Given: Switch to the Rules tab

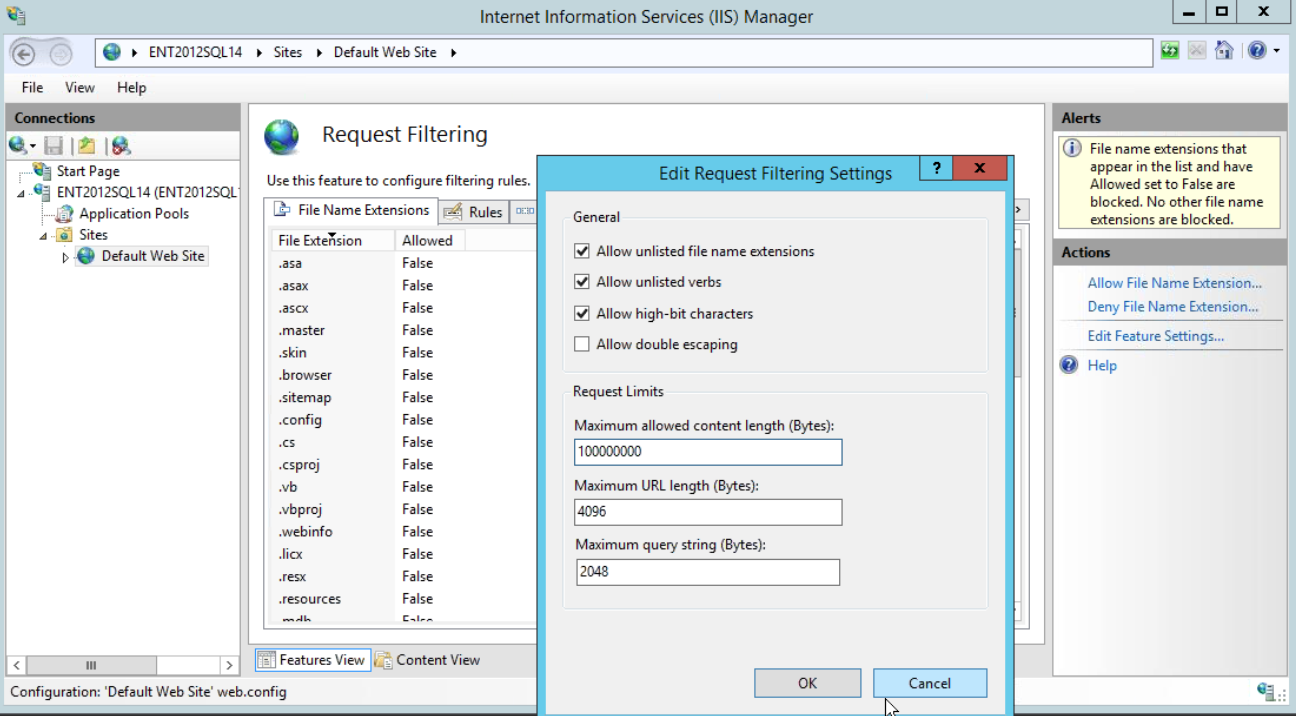Looking at the screenshot, I should (486, 211).
